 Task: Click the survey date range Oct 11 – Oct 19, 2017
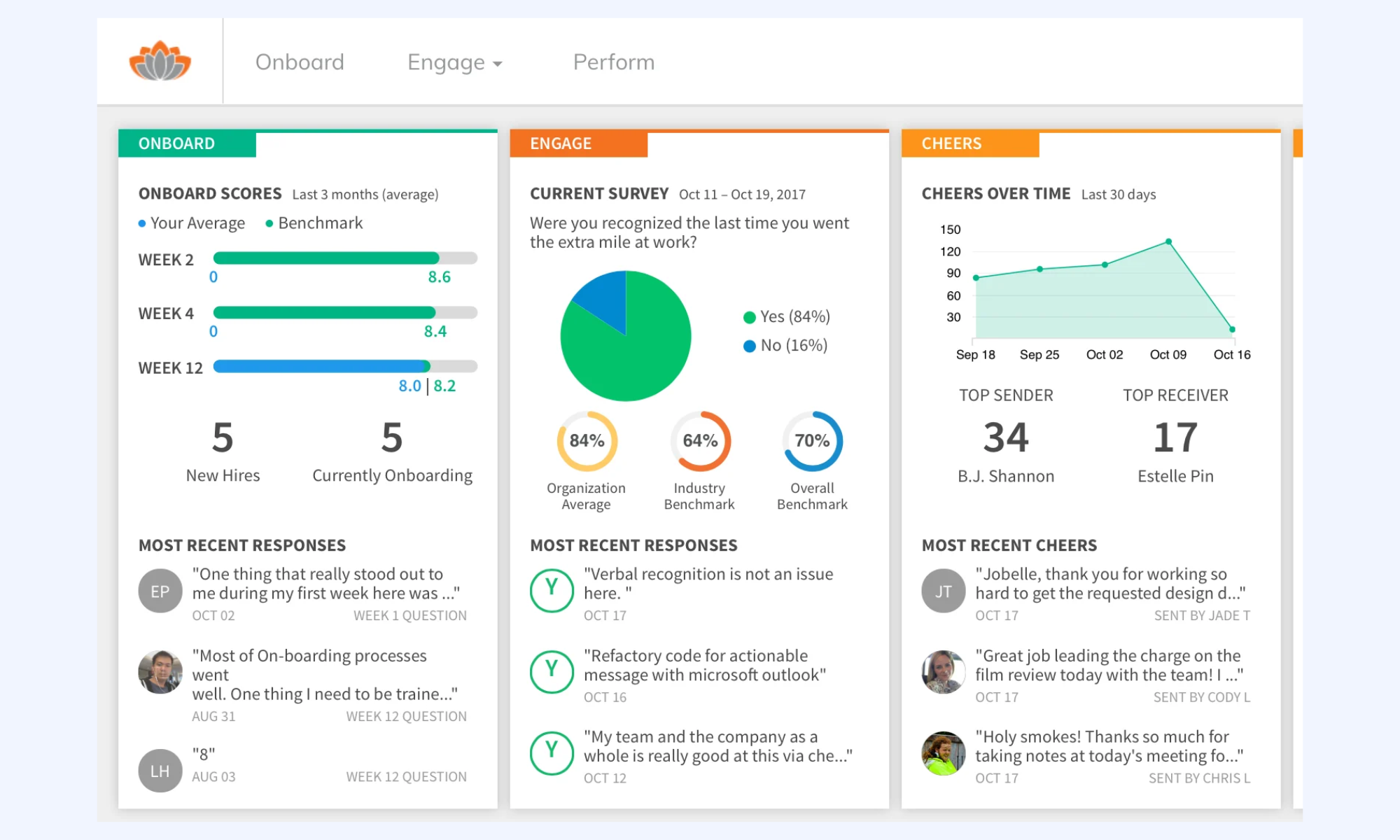[742, 195]
